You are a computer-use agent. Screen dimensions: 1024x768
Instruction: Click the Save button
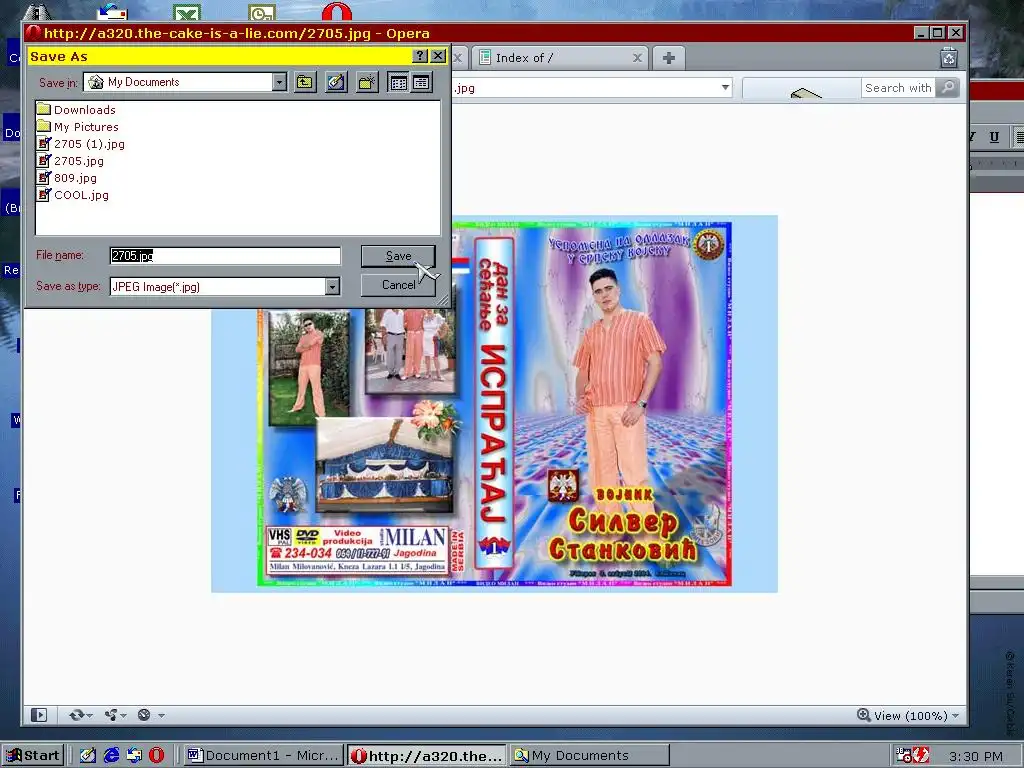[x=398, y=256]
